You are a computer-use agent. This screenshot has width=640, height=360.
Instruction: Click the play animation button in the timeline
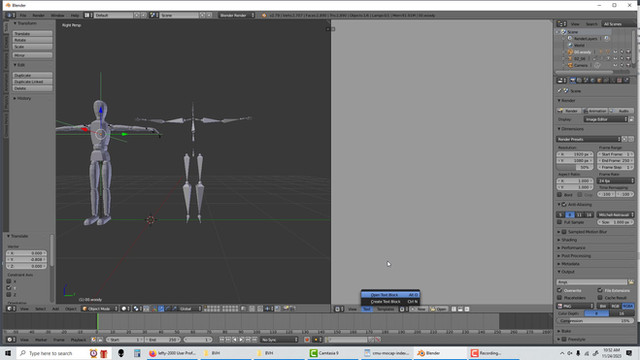(x=241, y=340)
